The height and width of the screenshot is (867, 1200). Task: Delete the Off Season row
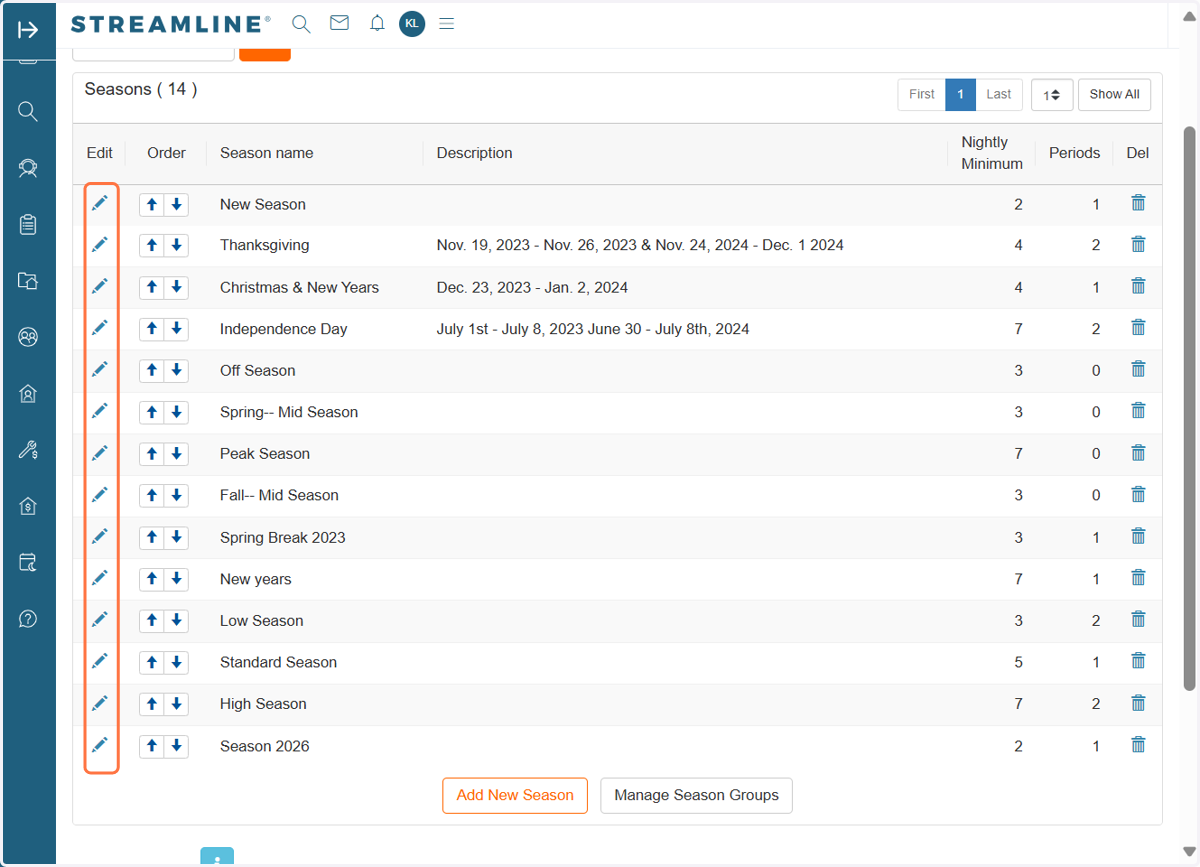point(1138,370)
